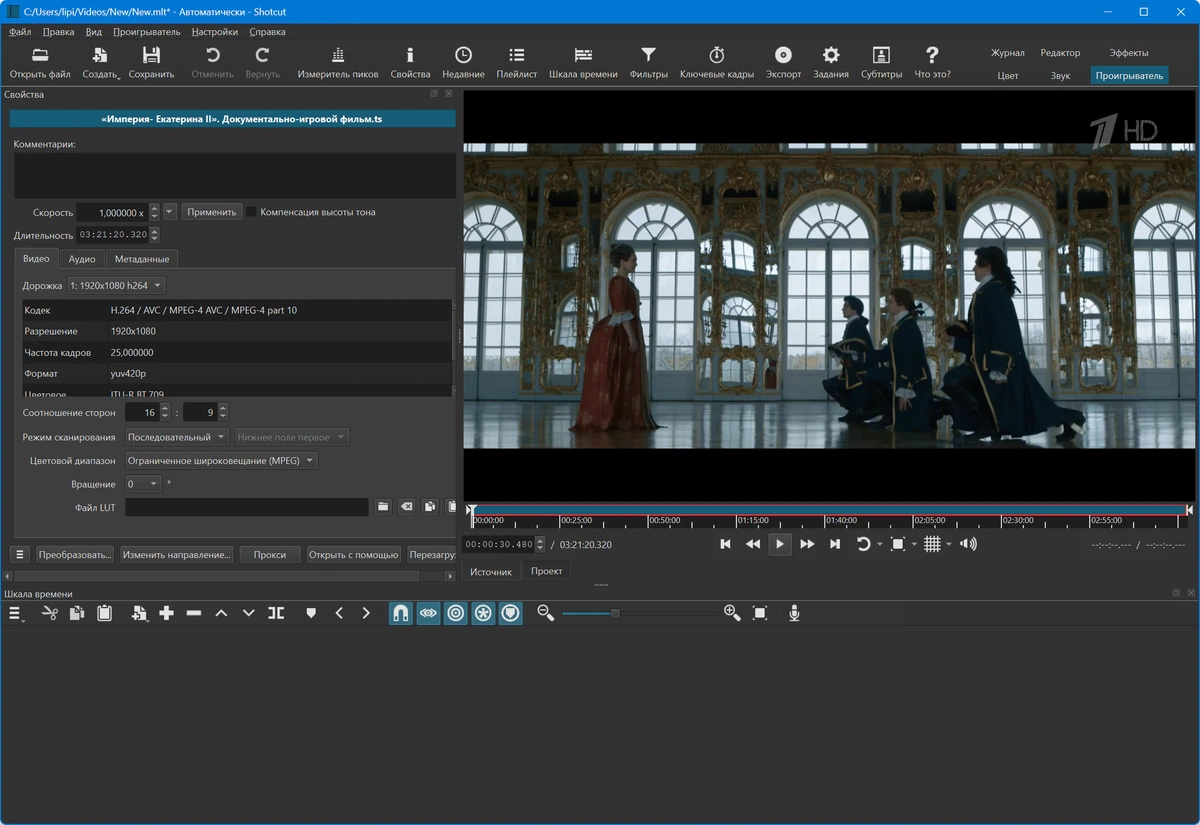The image size is (1200, 825).
Task: Open the Плейлист panel
Action: [x=516, y=62]
